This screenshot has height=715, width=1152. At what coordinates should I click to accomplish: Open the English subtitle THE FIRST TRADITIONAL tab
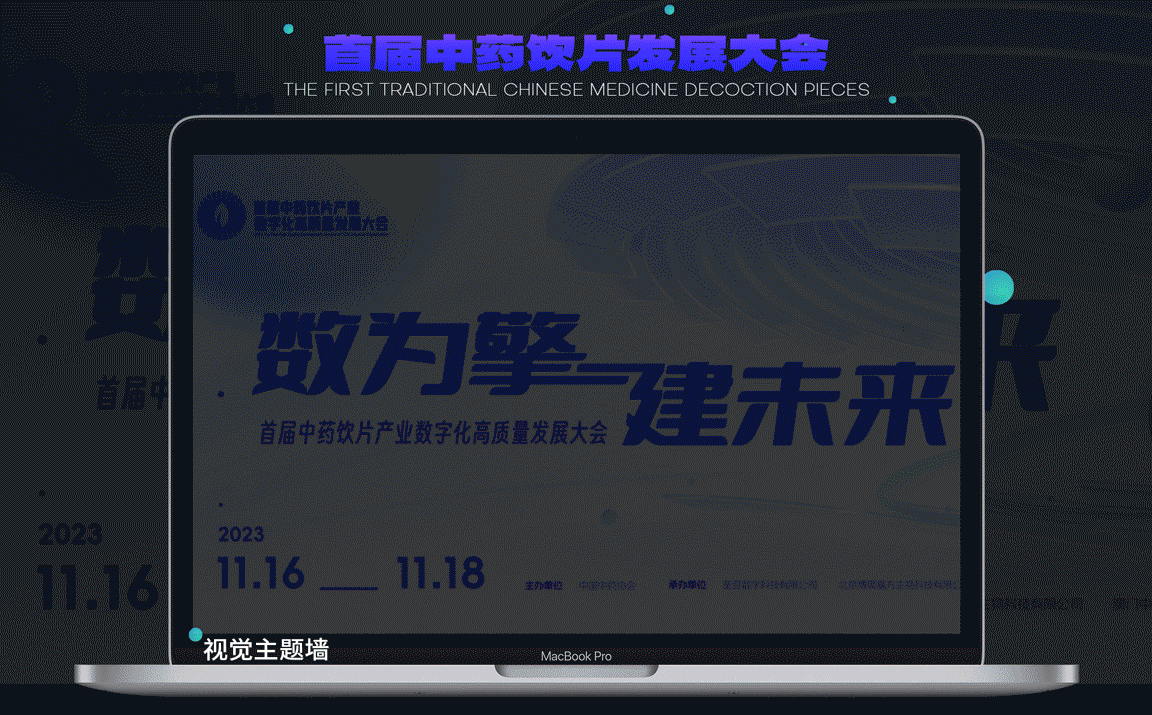click(x=575, y=89)
